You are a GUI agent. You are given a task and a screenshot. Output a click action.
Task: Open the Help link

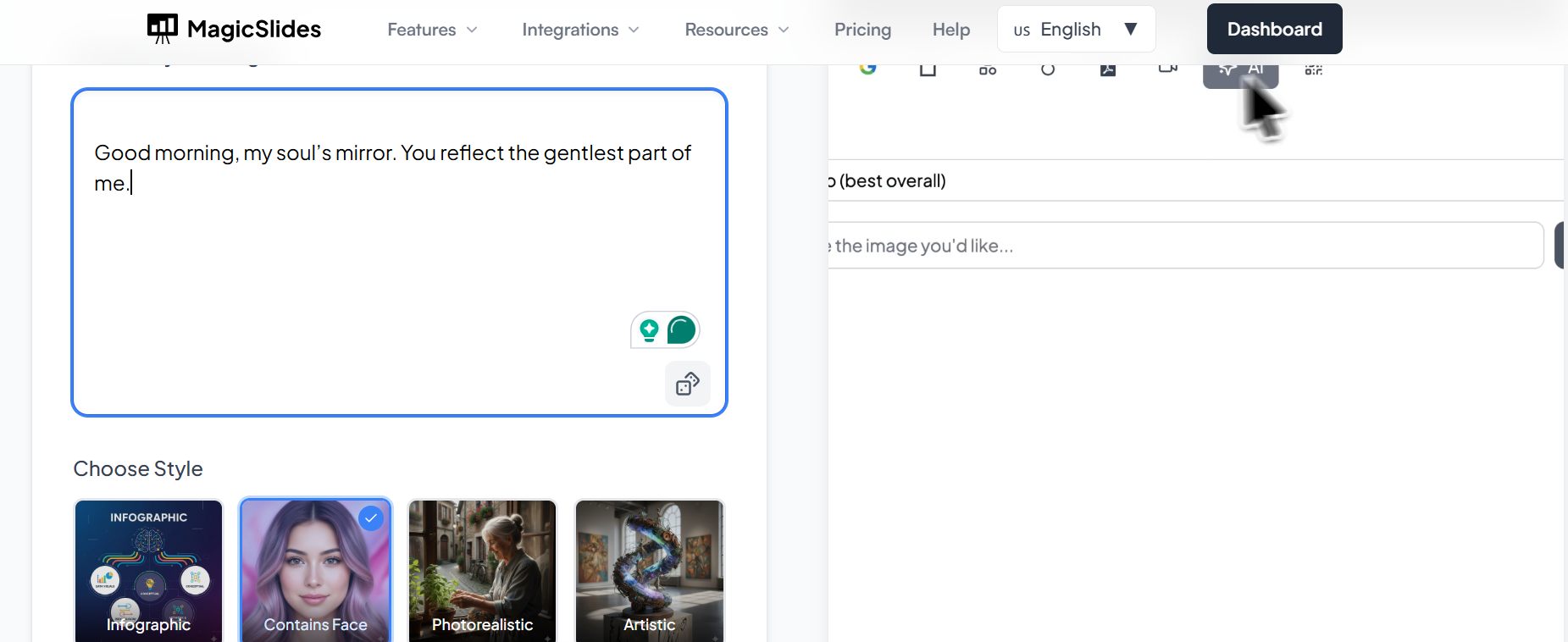click(x=950, y=30)
